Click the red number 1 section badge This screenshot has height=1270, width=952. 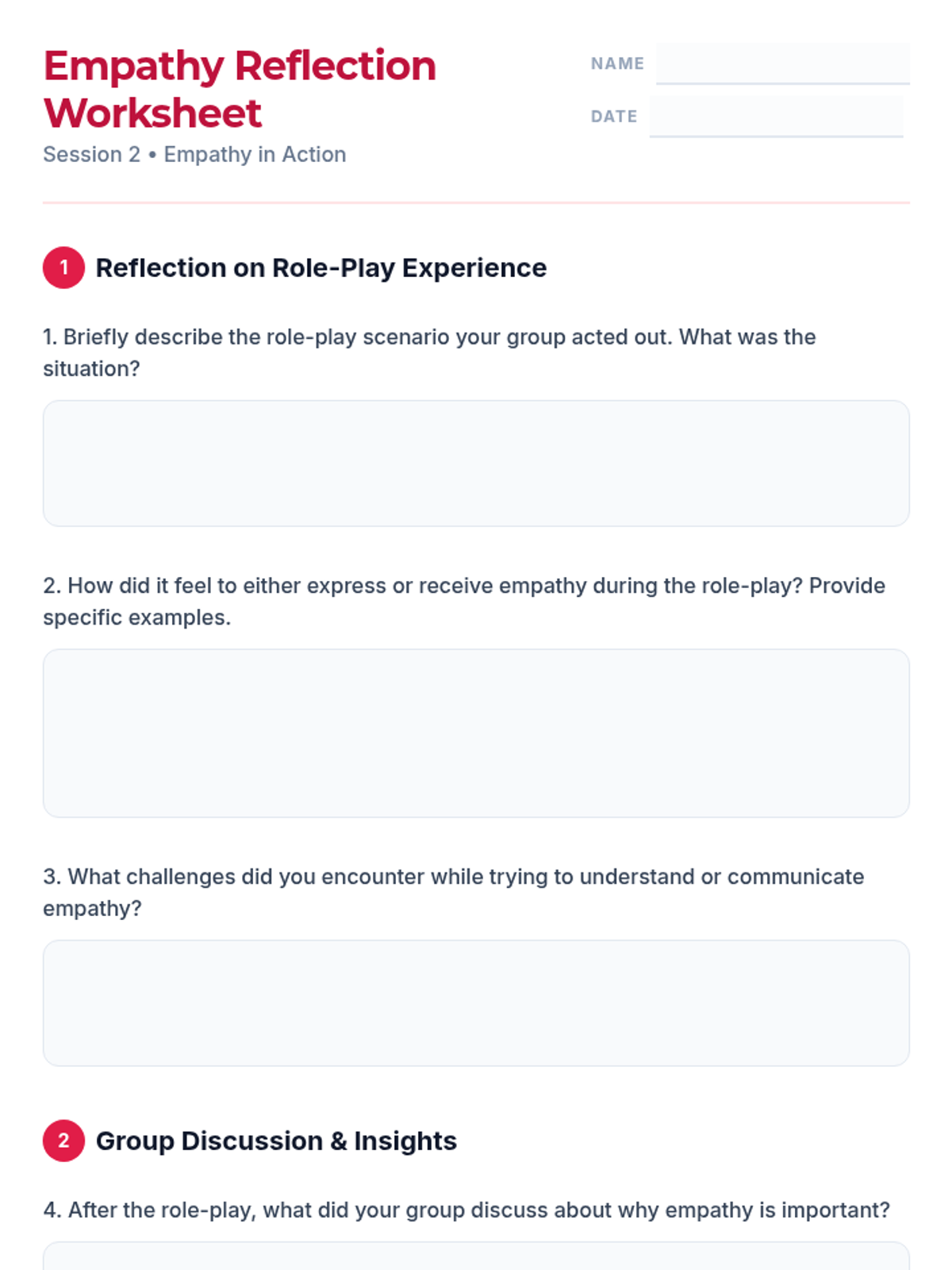(x=63, y=267)
